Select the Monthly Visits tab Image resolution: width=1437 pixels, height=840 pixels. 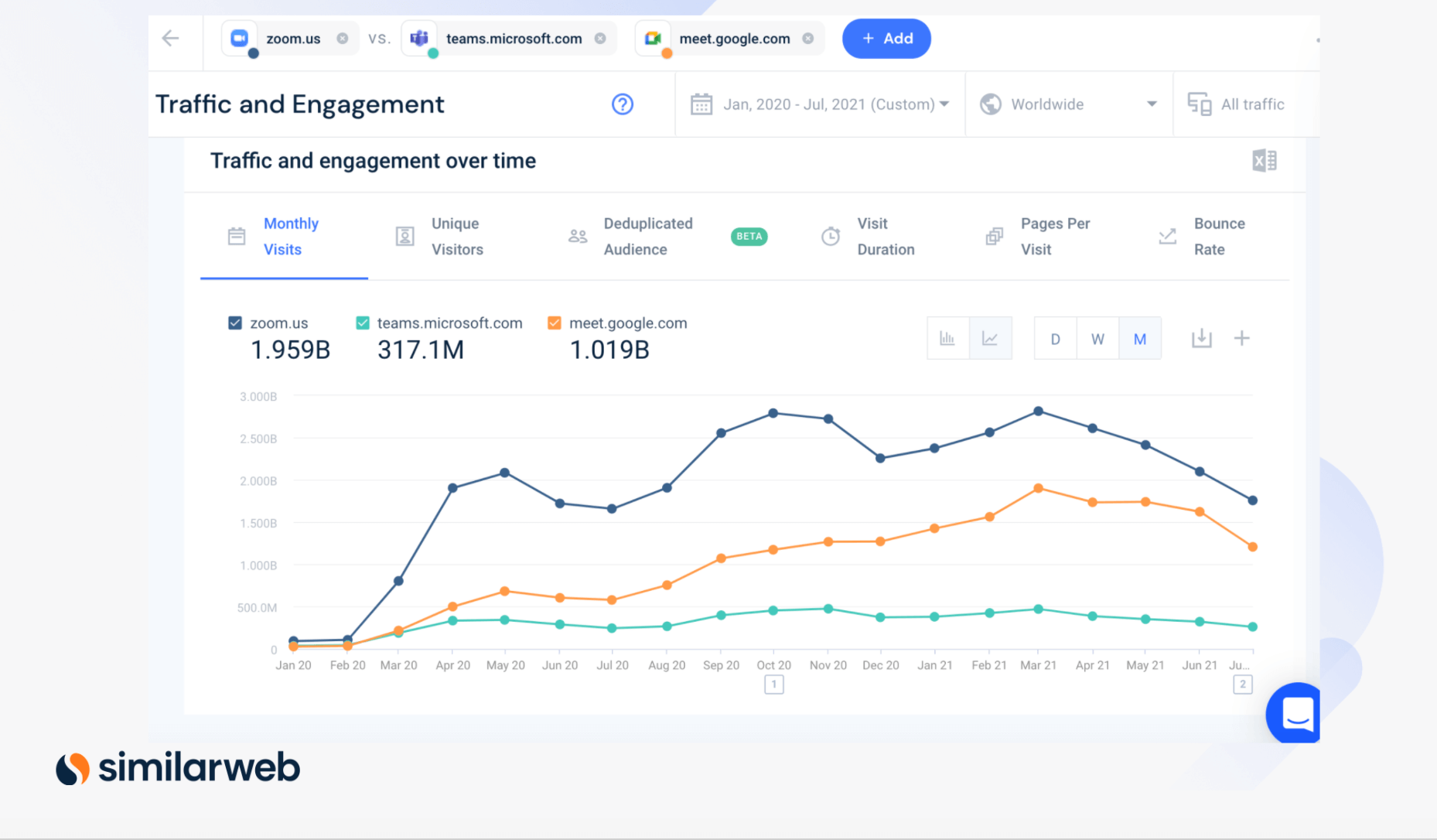(x=284, y=237)
